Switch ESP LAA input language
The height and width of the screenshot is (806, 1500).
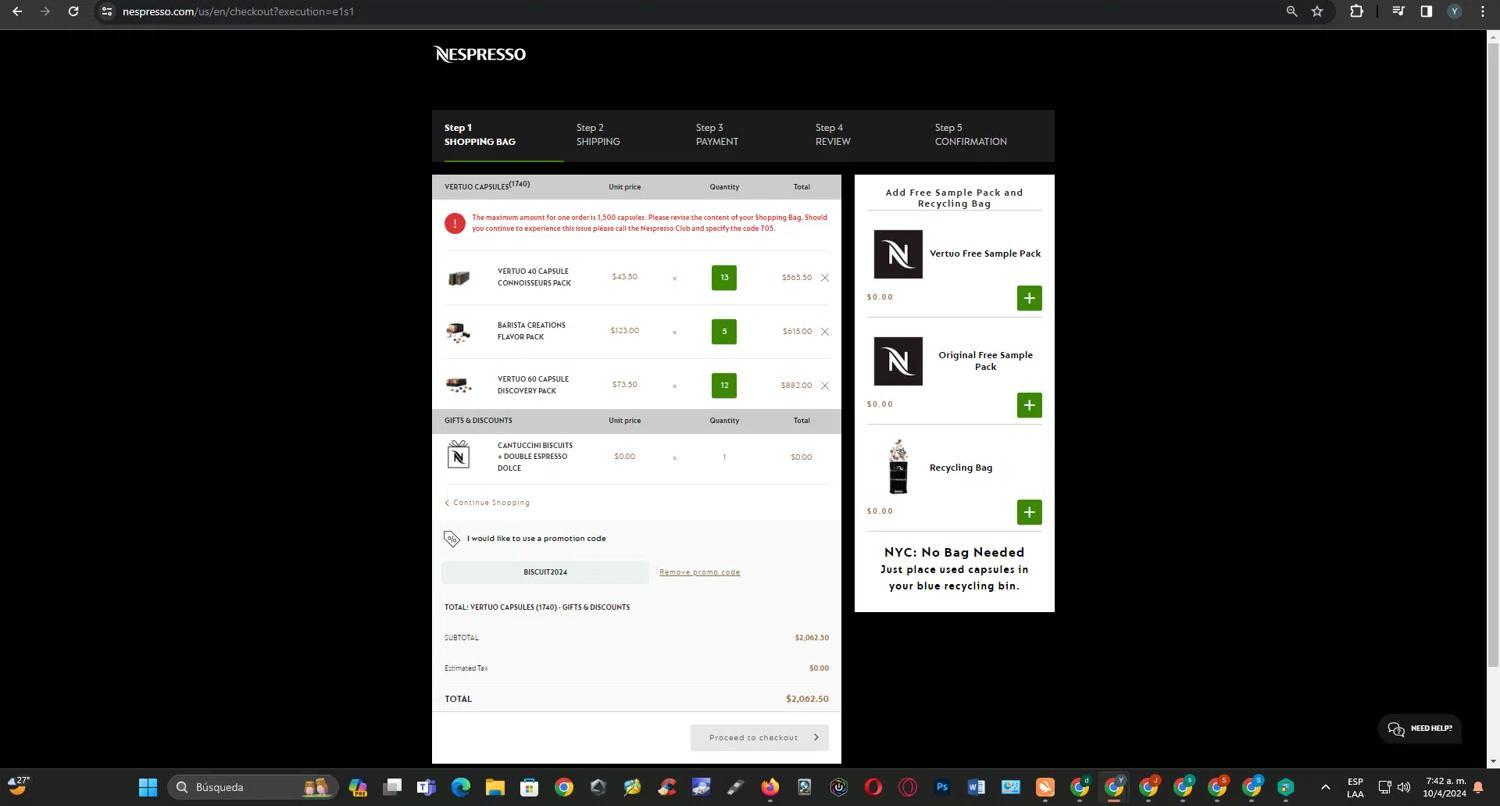pos(1355,788)
